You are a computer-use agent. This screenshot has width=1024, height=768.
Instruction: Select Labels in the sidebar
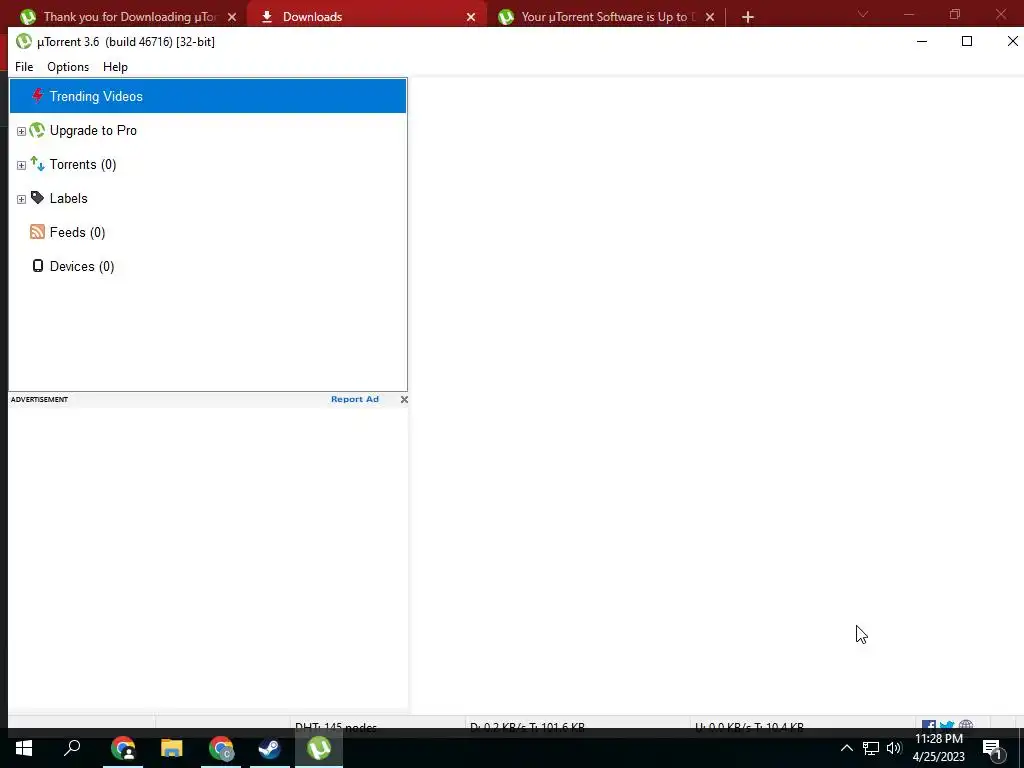(x=69, y=199)
